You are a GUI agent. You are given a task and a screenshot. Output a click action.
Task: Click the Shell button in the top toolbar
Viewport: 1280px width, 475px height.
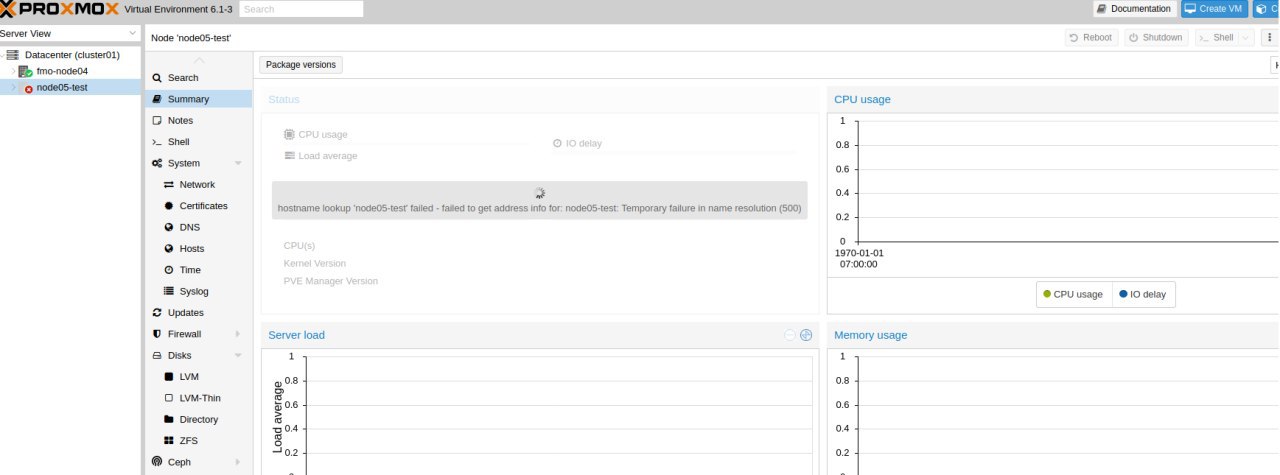coord(1216,37)
